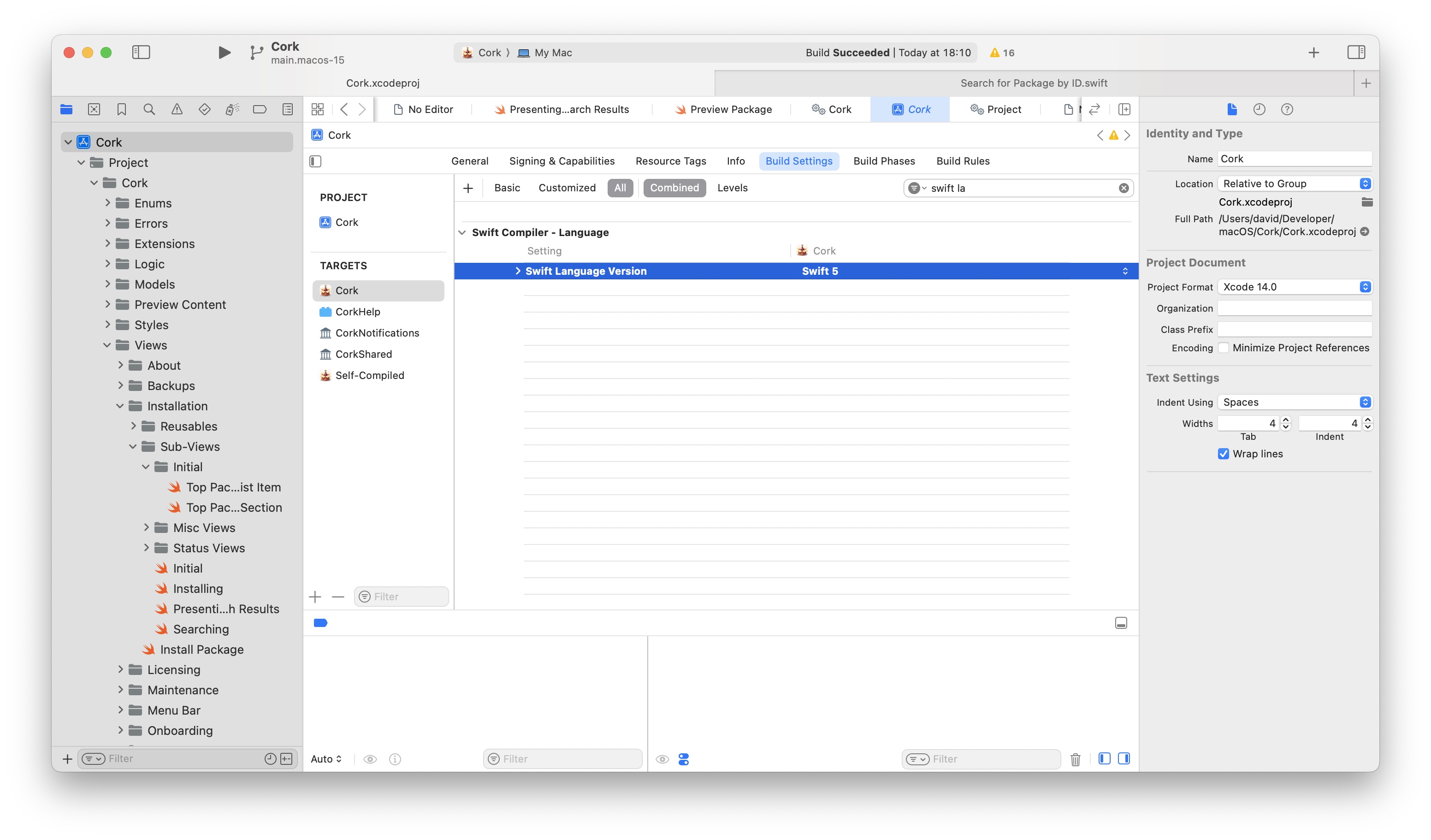Choose project folder location icon
The image size is (1431, 840).
pyautogui.click(x=1367, y=202)
